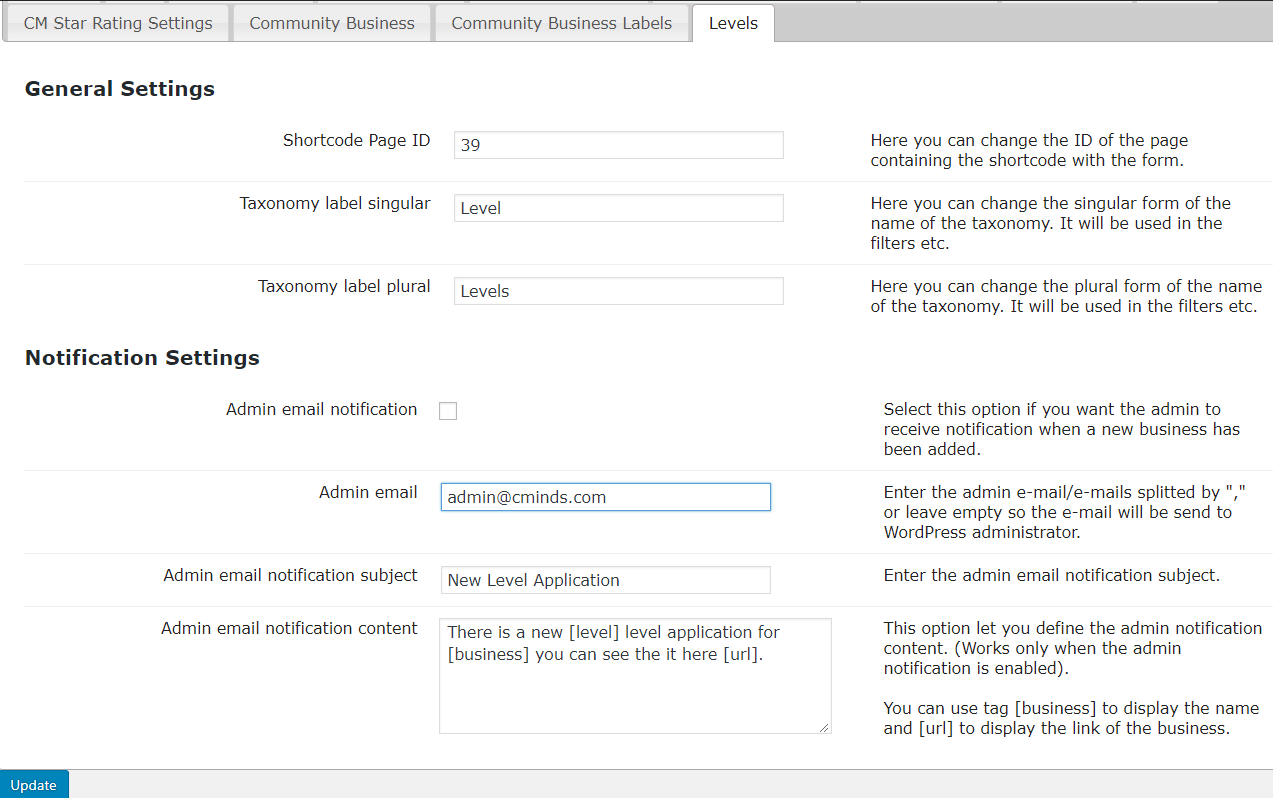Screen dimensions: 1273x798
Task: Focus the Admin email notification subject field
Action: [605, 580]
